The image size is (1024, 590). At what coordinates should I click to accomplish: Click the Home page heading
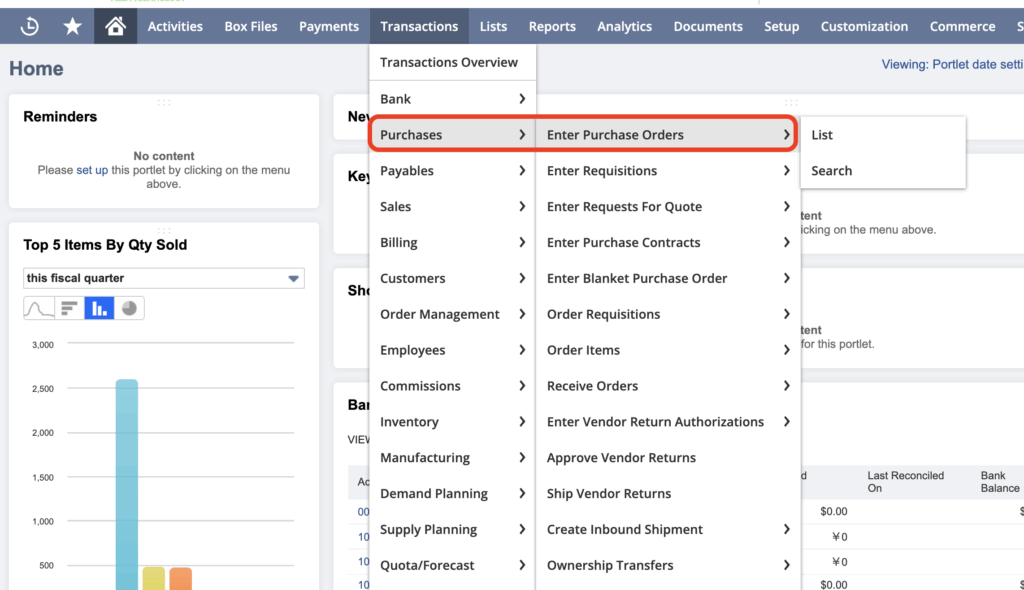point(37,69)
